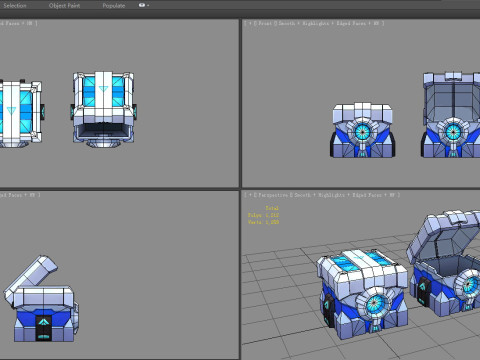Select the open-front chest in top-left viewport
The height and width of the screenshot is (360, 480).
(104, 109)
